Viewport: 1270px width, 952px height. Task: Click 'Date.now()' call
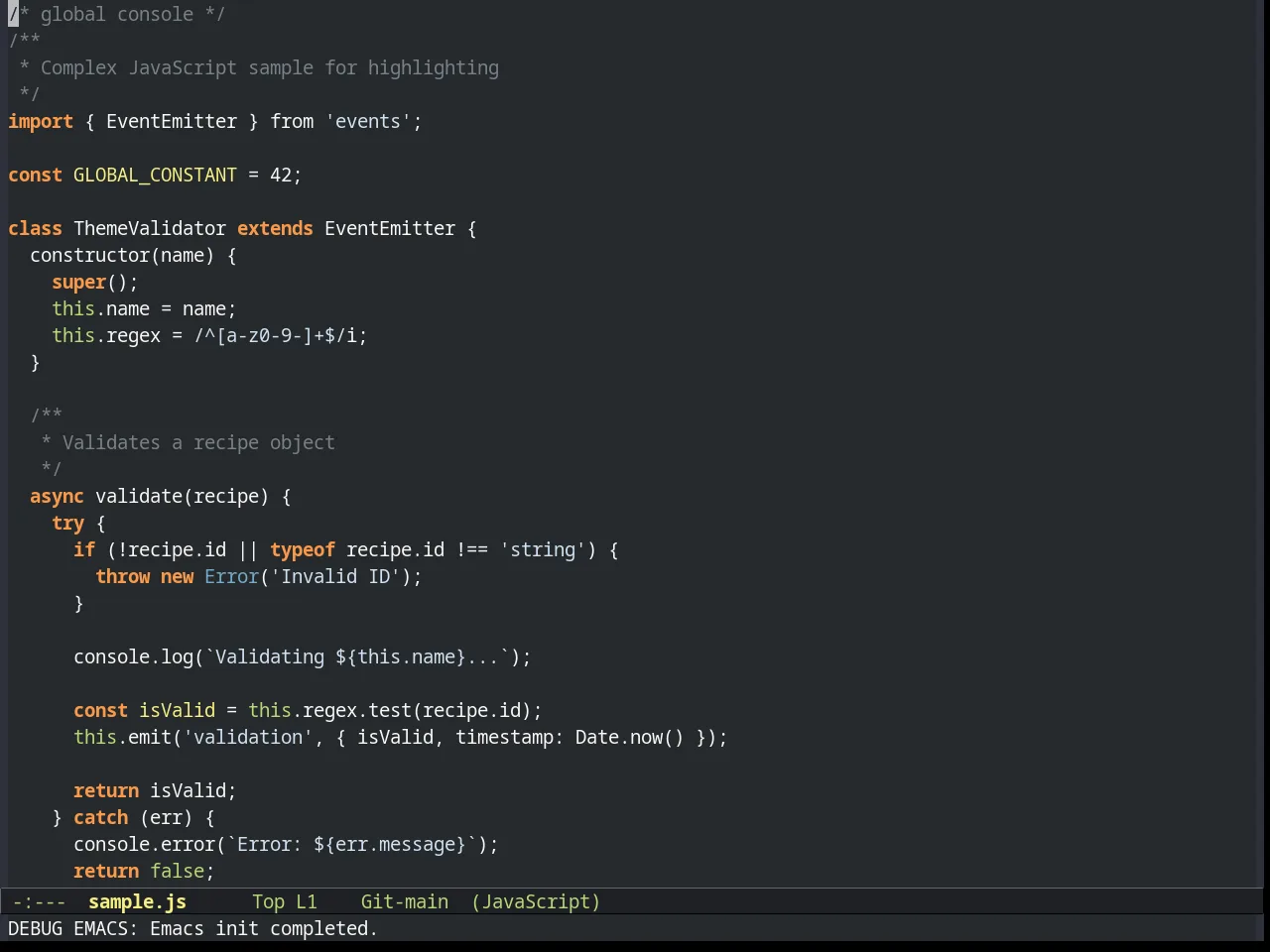pyautogui.click(x=630, y=737)
